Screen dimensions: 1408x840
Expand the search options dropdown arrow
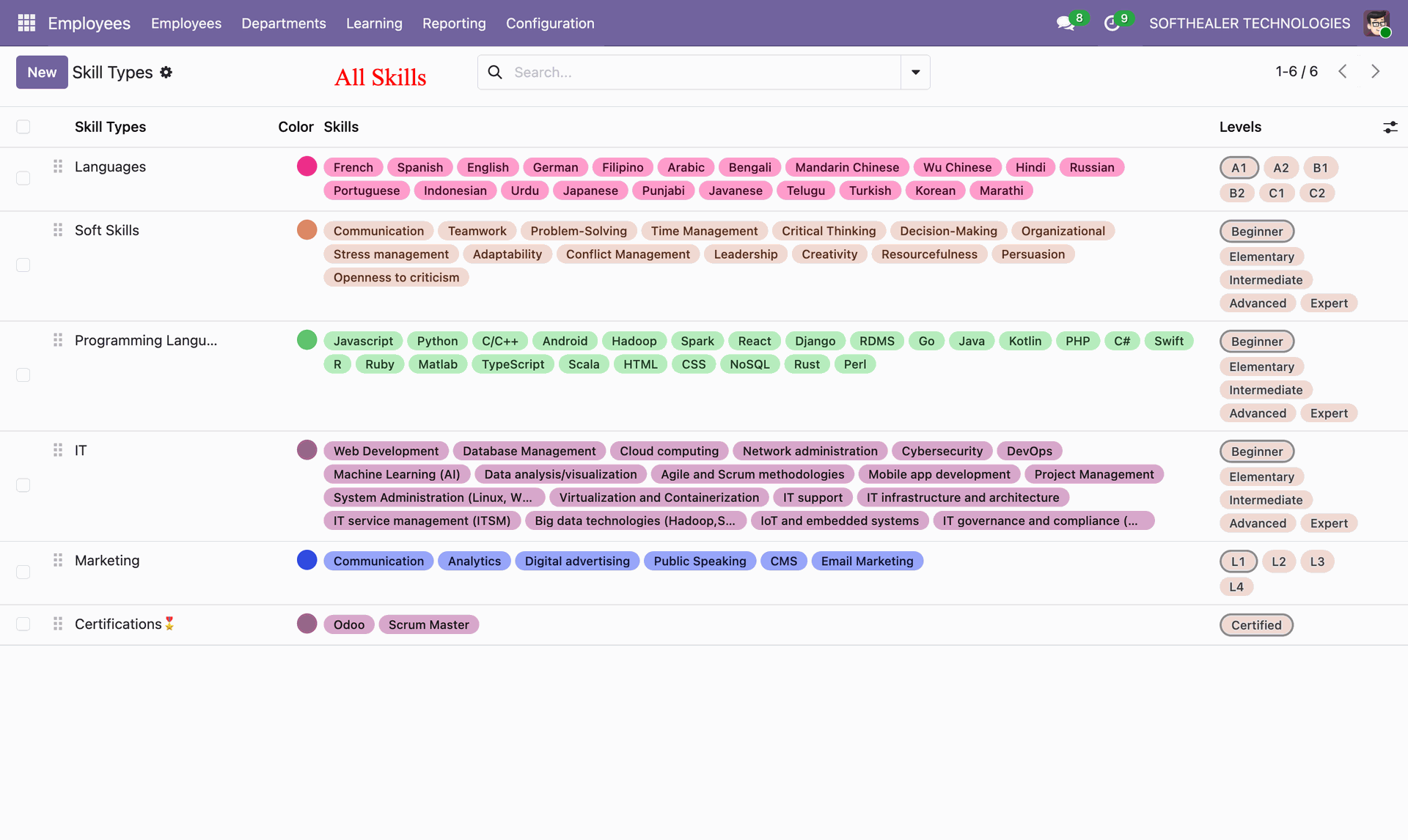click(x=915, y=72)
